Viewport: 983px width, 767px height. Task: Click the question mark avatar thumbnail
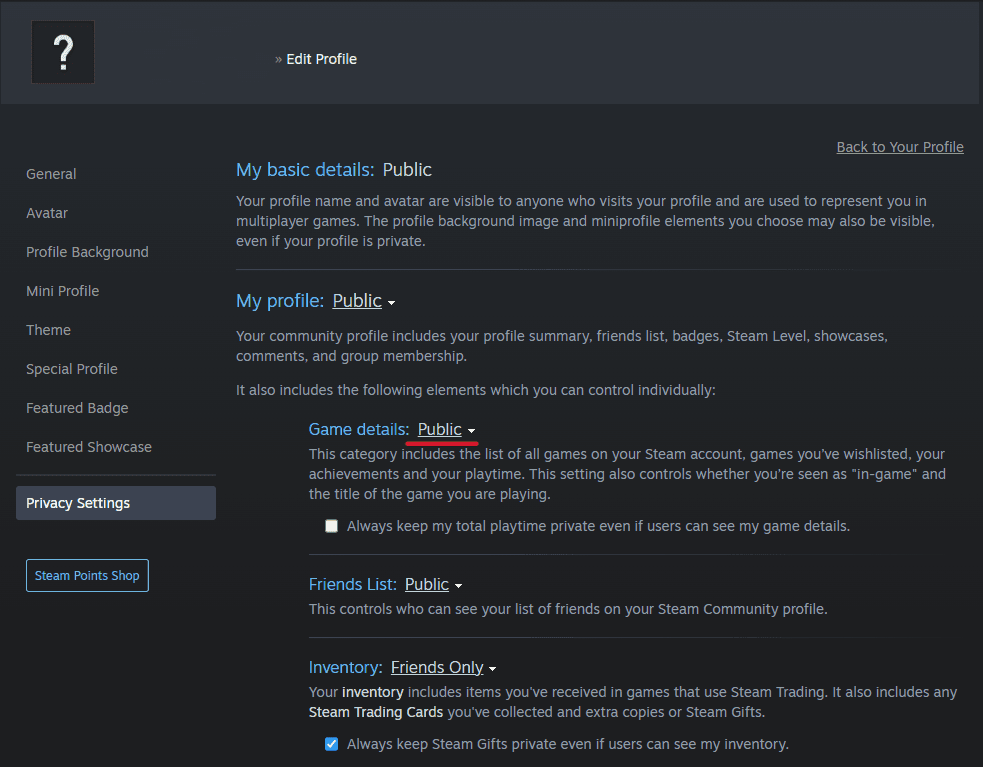(x=63, y=52)
